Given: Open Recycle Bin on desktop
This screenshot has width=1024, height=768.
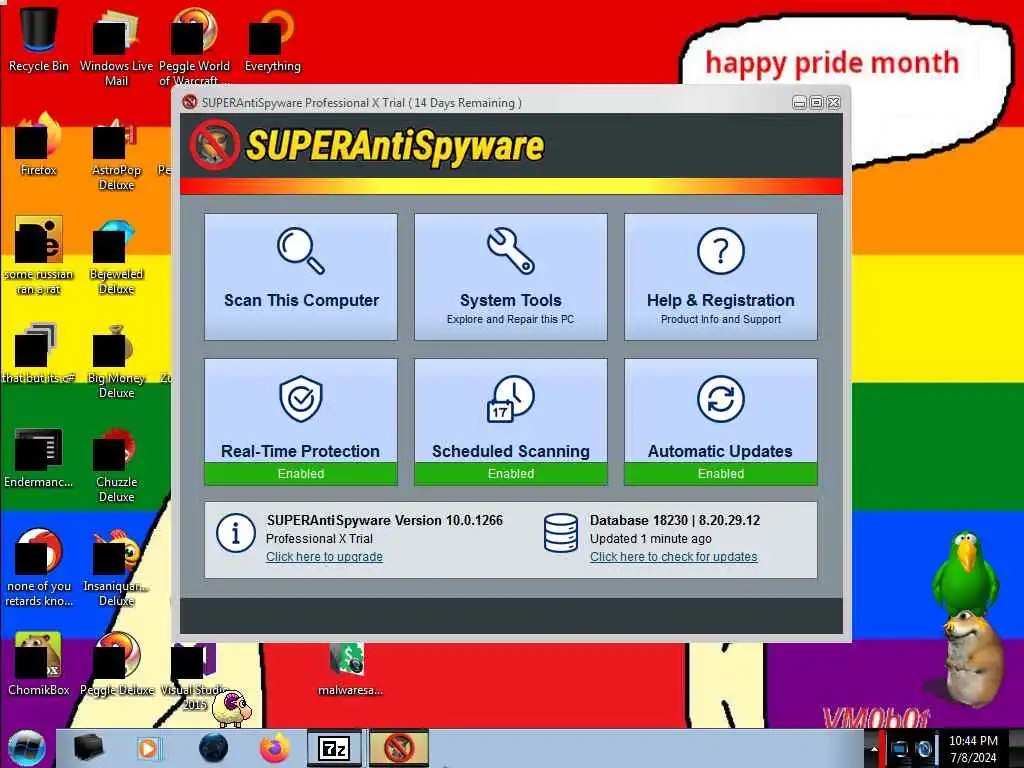Looking at the screenshot, I should [x=39, y=39].
